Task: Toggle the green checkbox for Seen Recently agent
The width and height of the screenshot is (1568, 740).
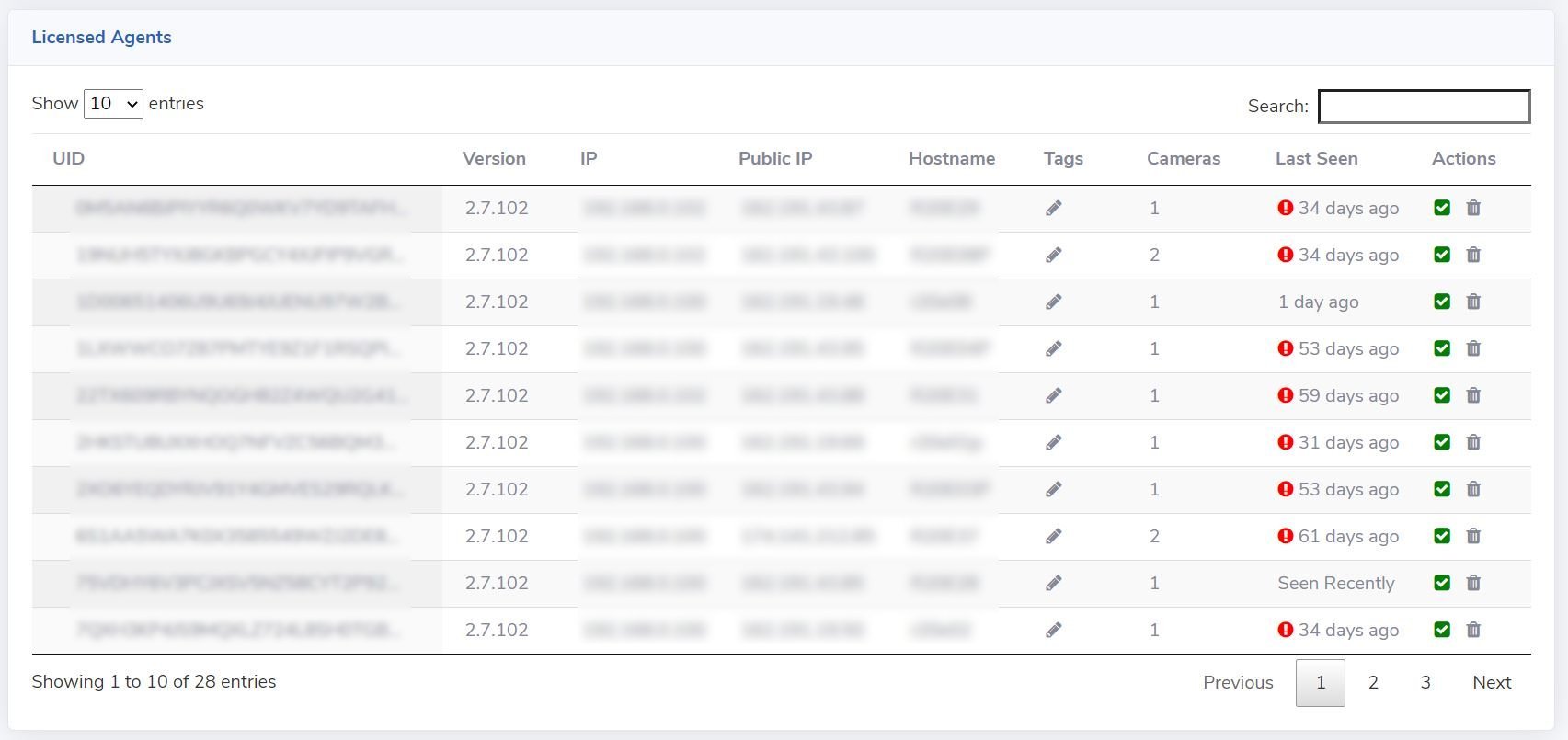Action: 1442,583
